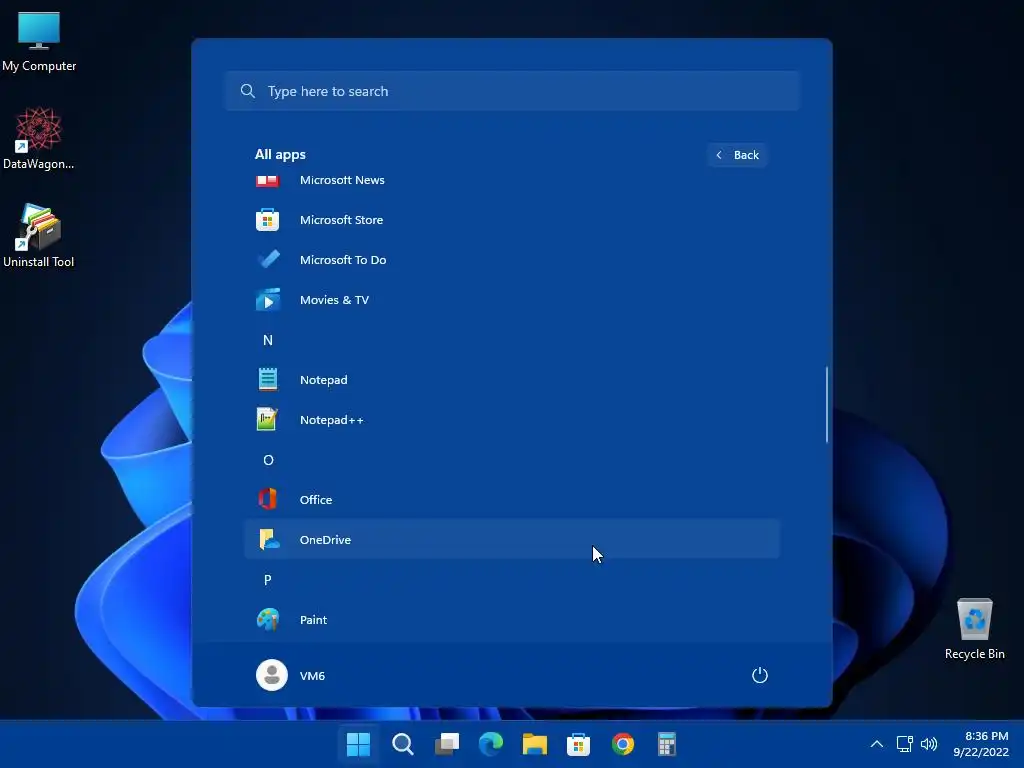
Task: Select the Uninstall Tool desktop shortcut
Action: click(39, 236)
